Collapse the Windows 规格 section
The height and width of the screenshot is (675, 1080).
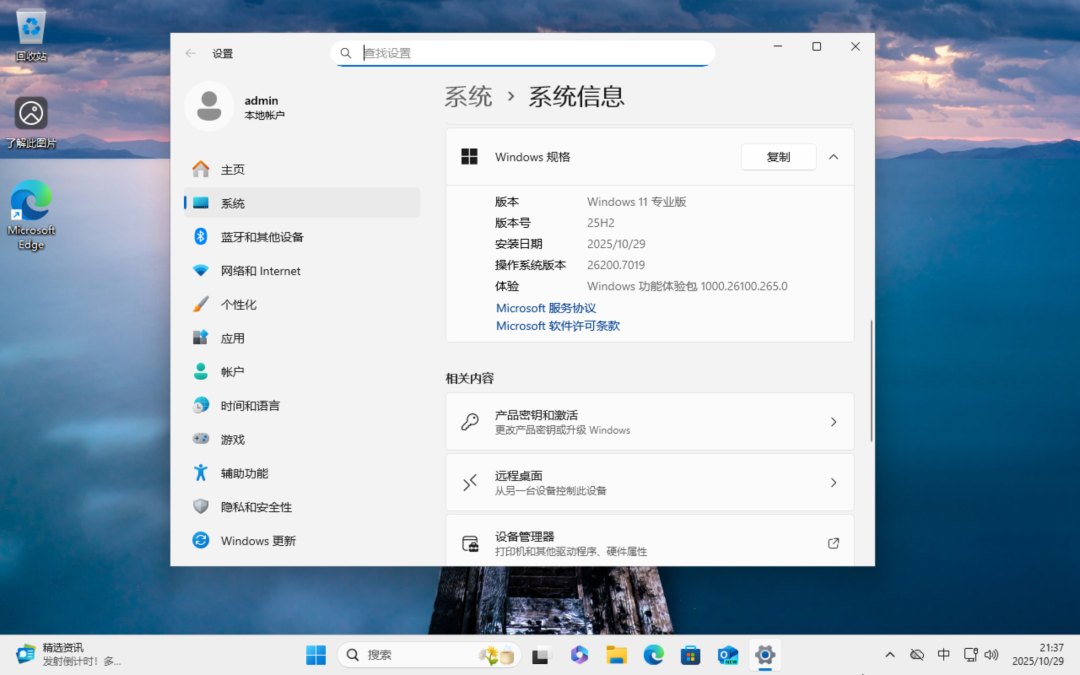coord(833,157)
